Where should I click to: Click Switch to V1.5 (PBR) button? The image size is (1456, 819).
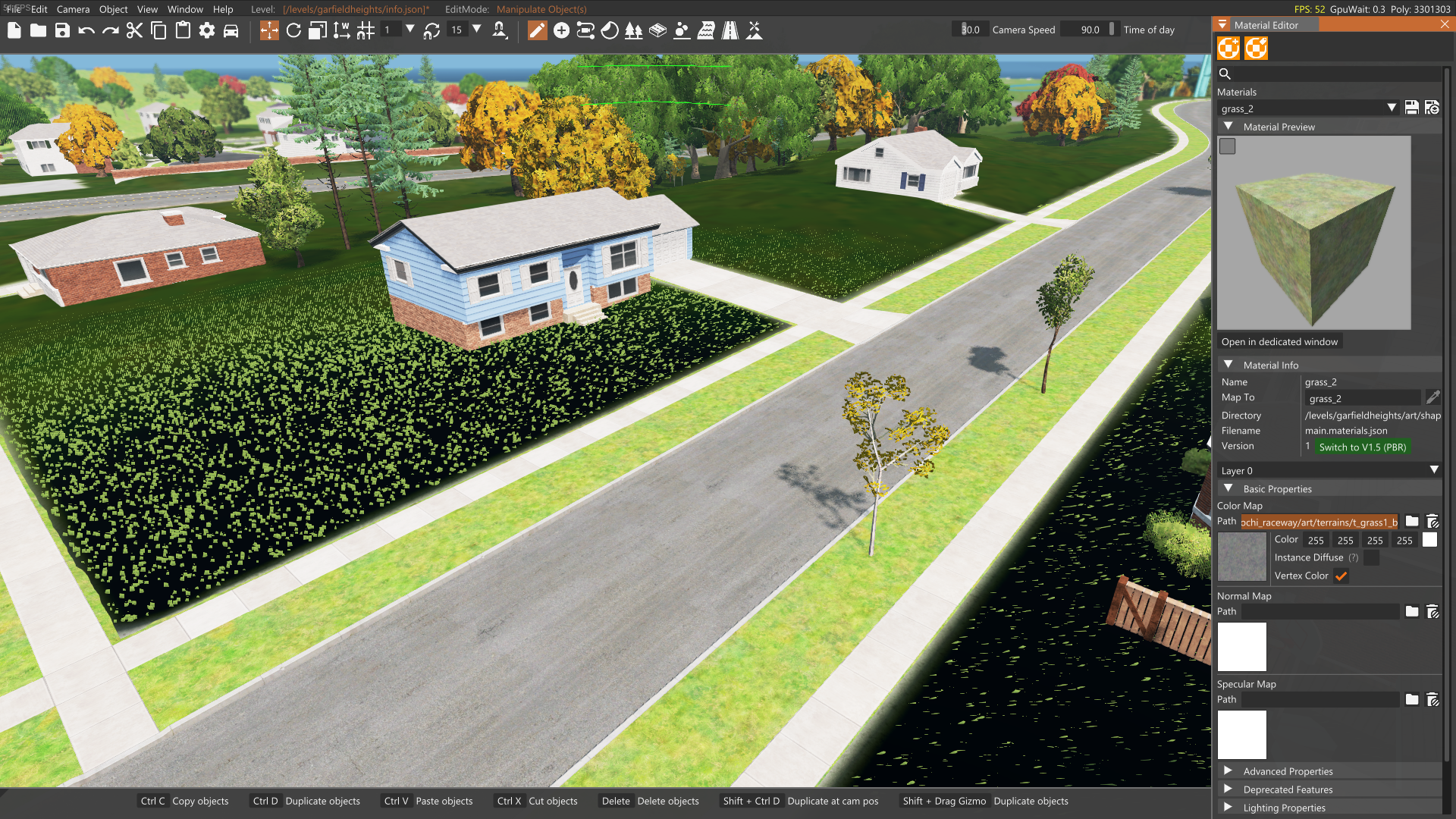(x=1362, y=447)
